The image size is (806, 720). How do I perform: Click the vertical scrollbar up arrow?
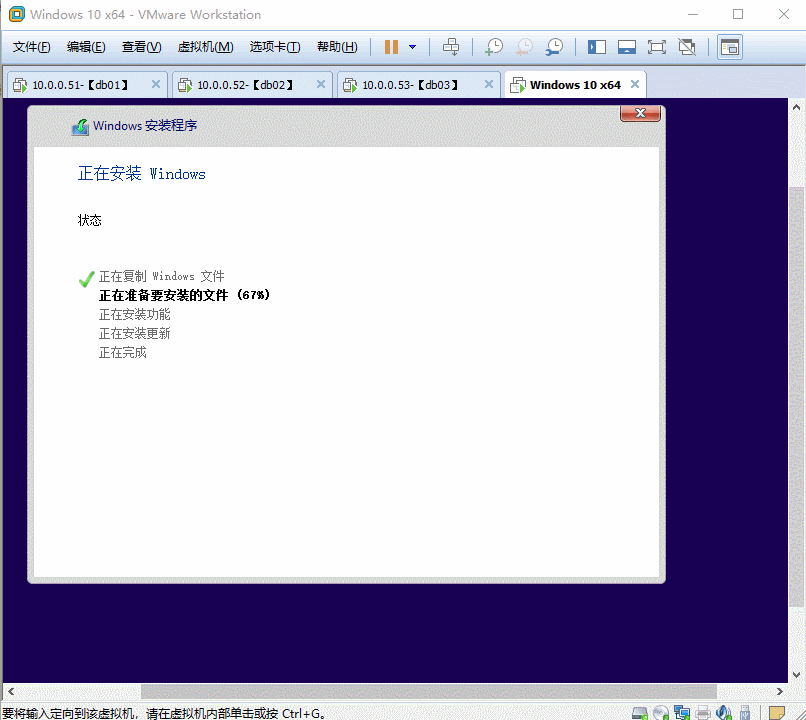[x=796, y=107]
